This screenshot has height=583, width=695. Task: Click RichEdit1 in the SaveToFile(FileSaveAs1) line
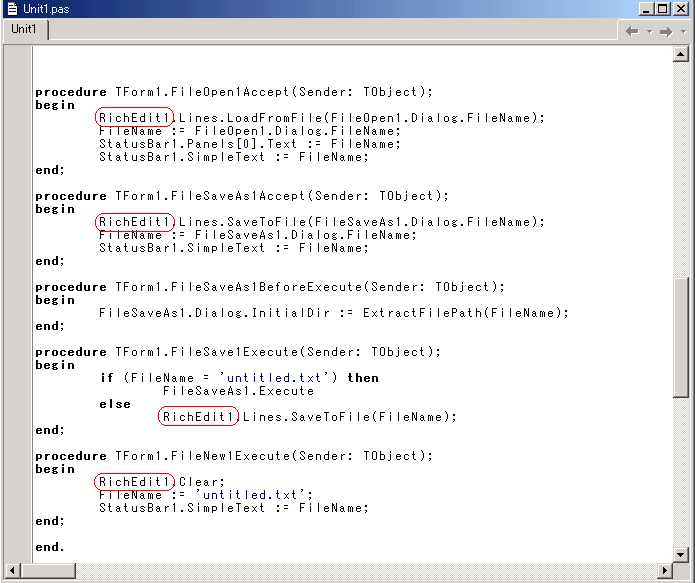click(x=135, y=222)
